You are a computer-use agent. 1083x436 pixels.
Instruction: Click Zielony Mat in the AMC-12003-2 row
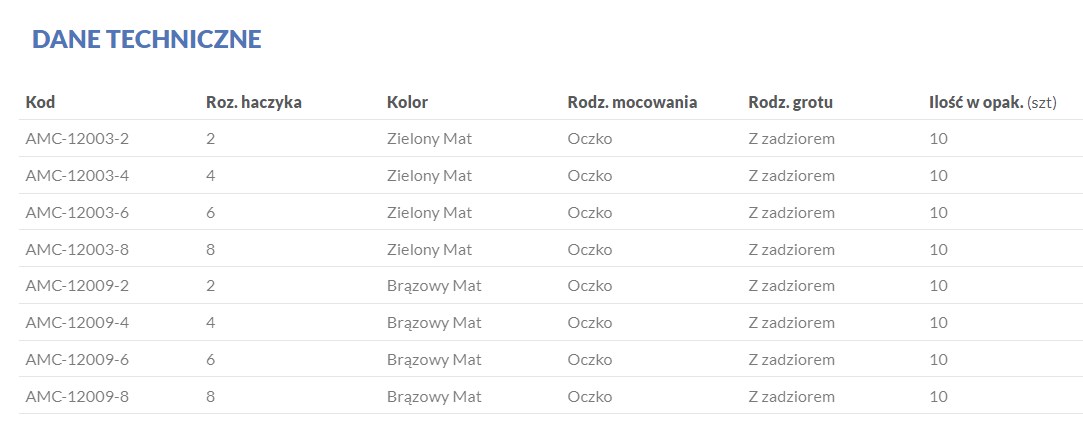(x=429, y=139)
